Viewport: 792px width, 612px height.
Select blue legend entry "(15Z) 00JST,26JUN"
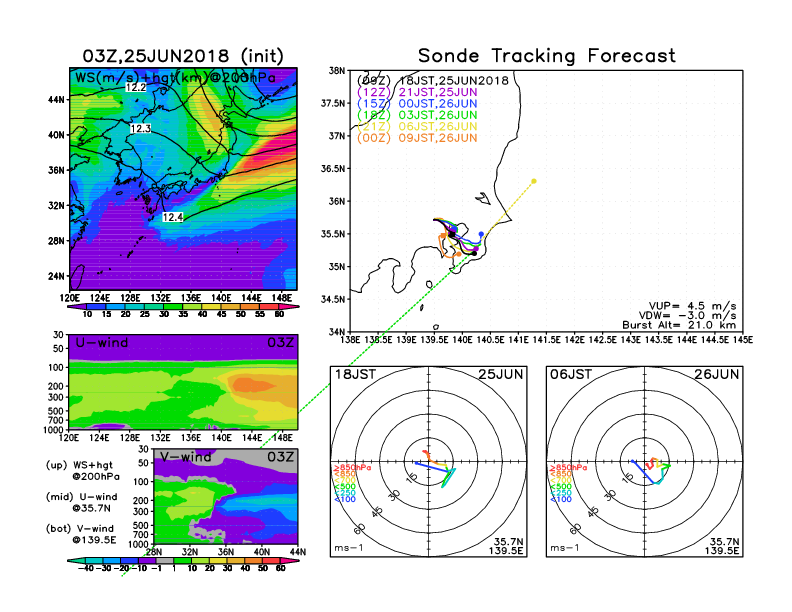tap(417, 104)
